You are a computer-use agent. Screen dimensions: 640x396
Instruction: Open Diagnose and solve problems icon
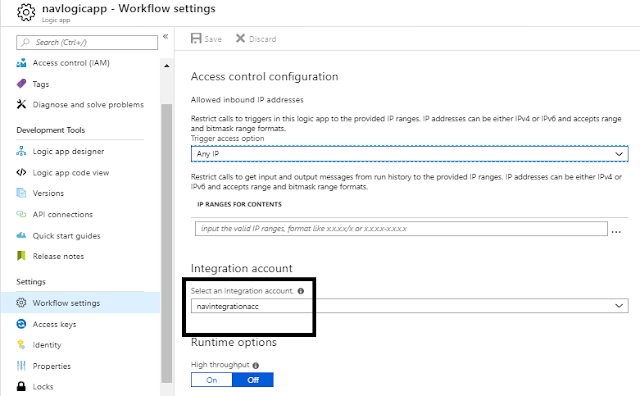21,104
